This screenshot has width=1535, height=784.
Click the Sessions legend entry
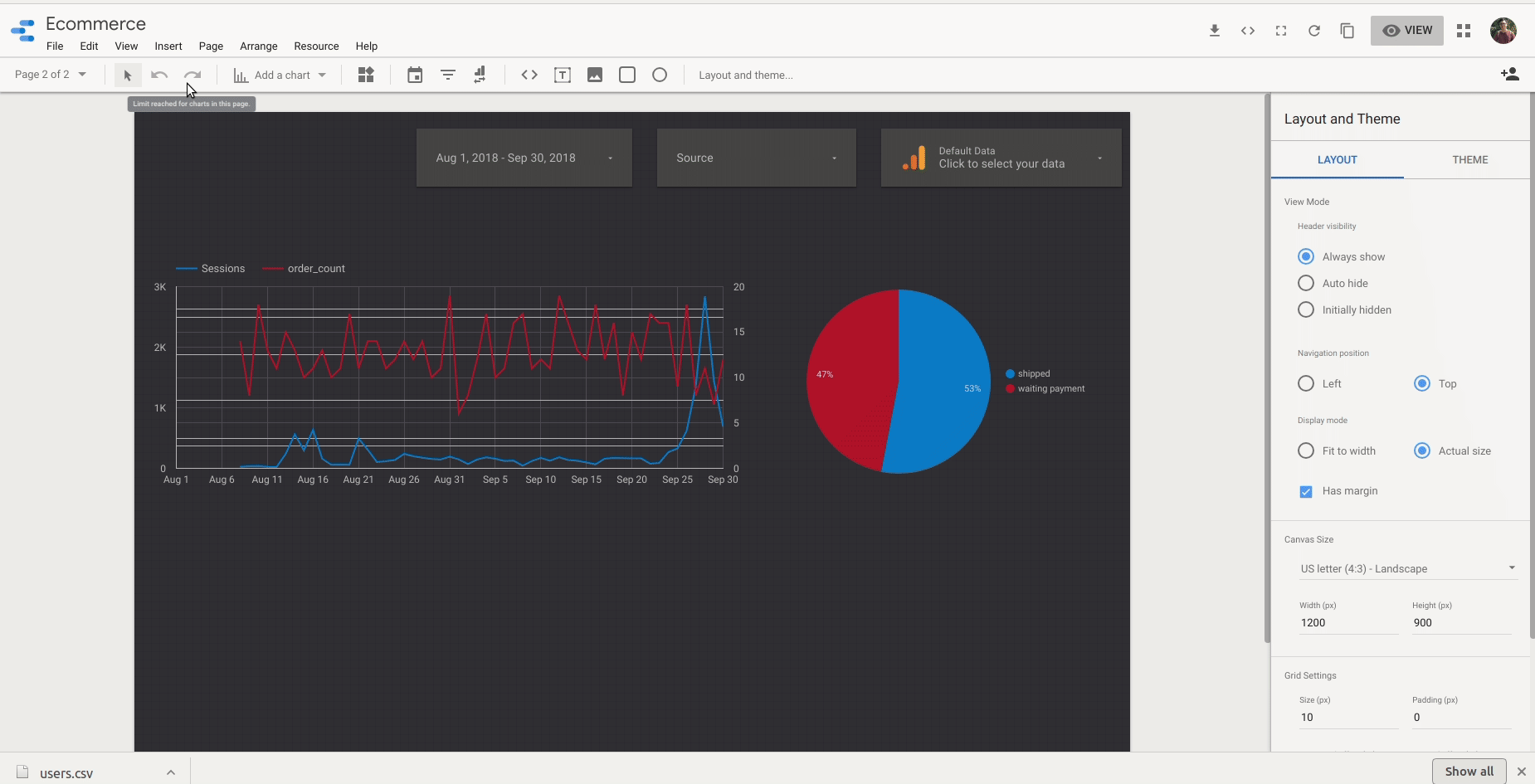(x=211, y=269)
